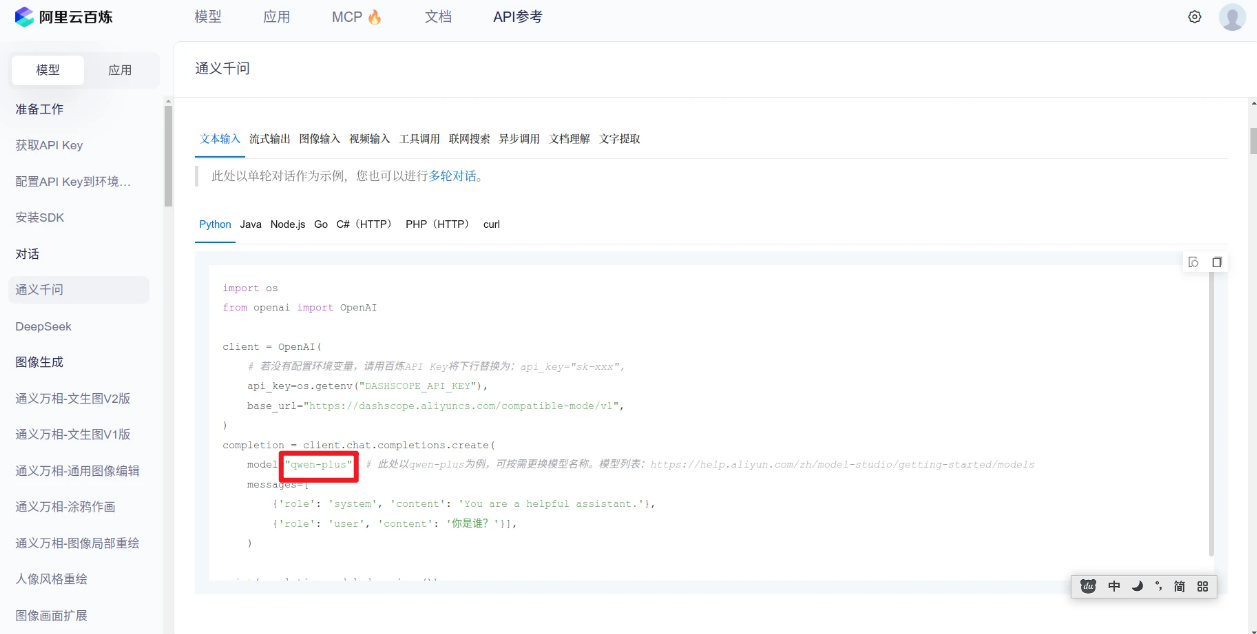This screenshot has height=634, width=1257.
Task: Click the Baidu IME bear icon
Action: pyautogui.click(x=1088, y=587)
